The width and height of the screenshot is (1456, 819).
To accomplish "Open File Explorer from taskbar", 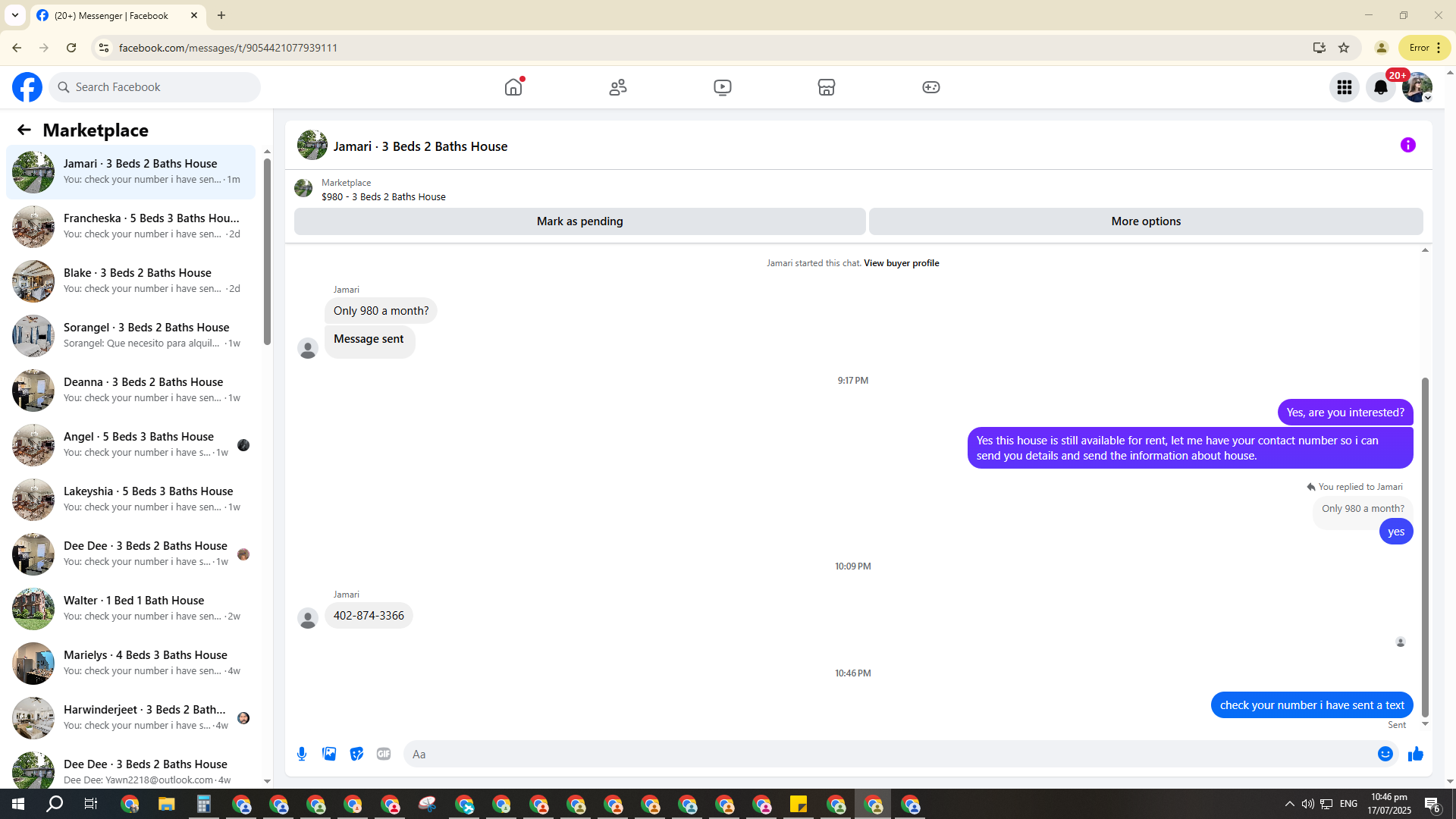I will (x=167, y=804).
